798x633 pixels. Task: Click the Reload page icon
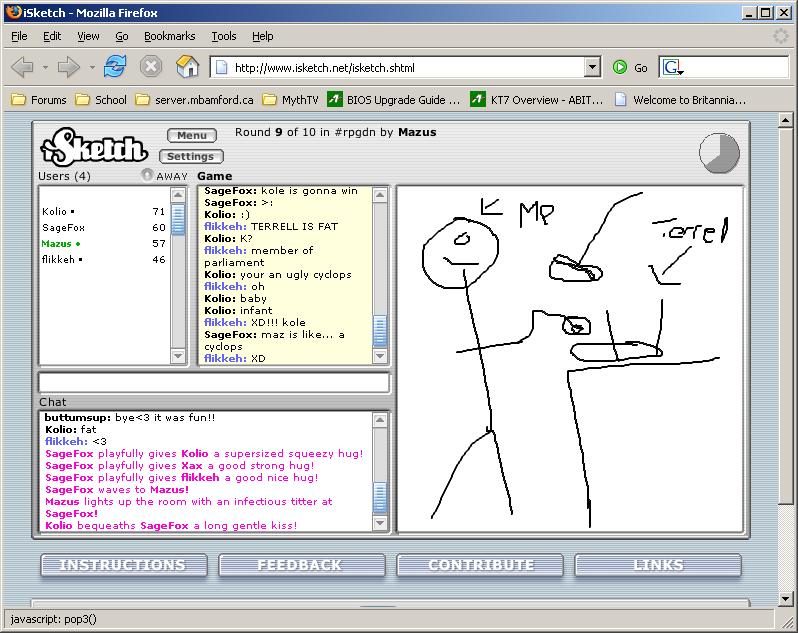click(x=115, y=67)
